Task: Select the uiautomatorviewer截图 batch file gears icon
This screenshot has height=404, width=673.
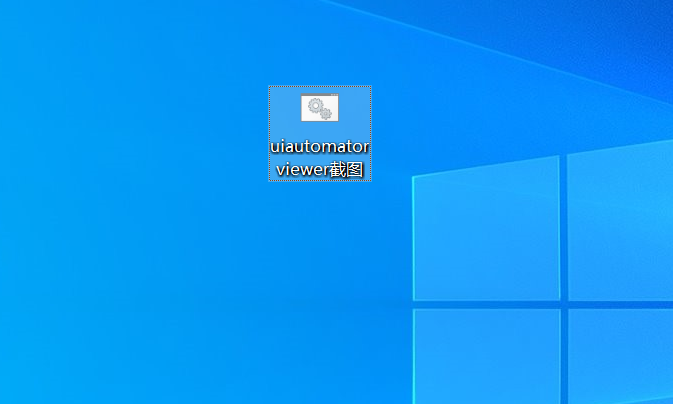Action: click(x=320, y=107)
